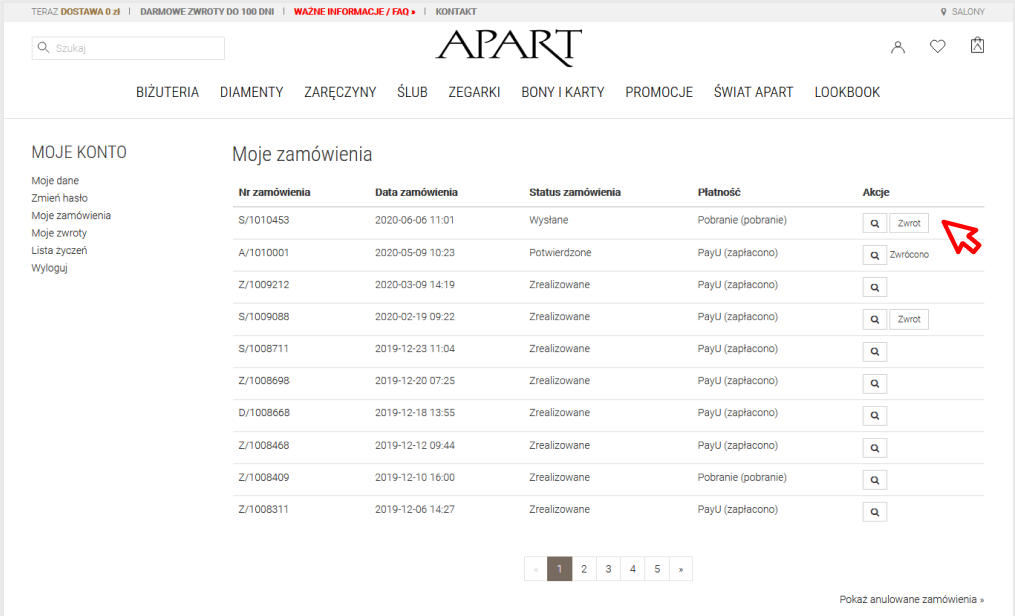1015x616 pixels.
Task: Open the user account icon
Action: coord(898,47)
